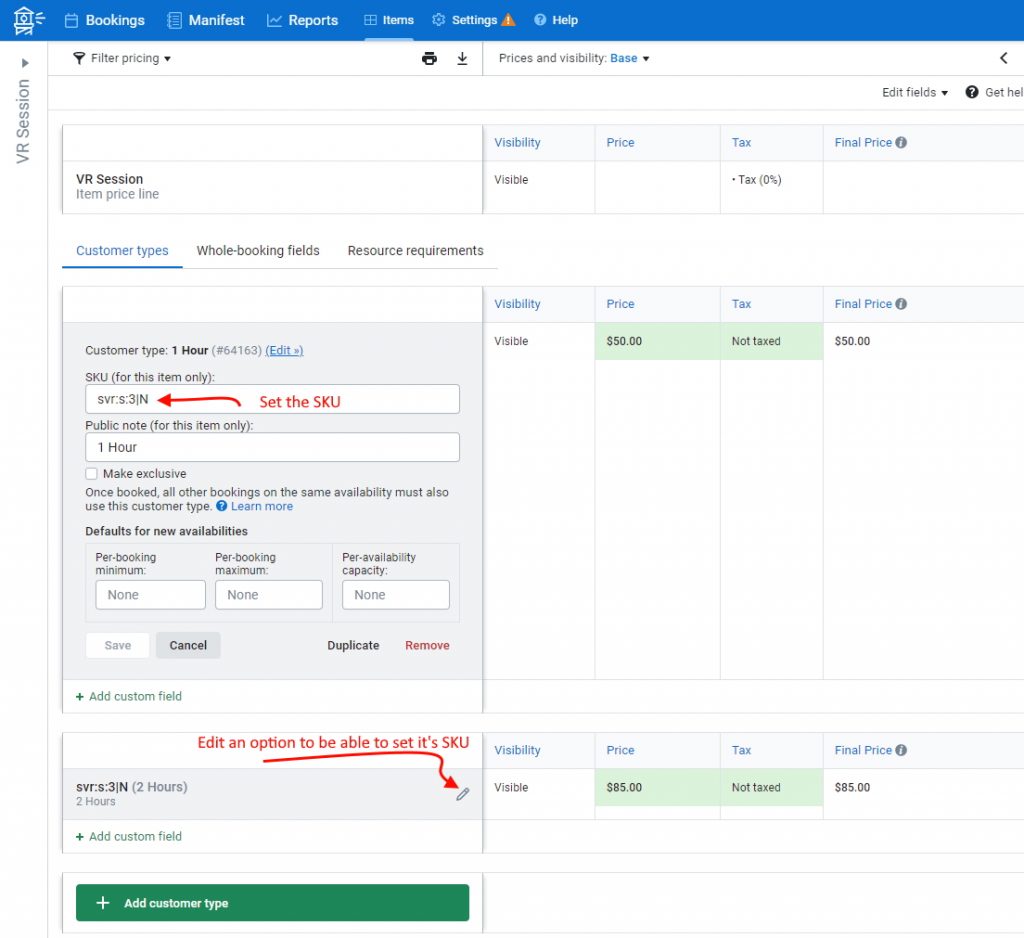Click Final Price info icon in VR Session table
The height and width of the screenshot is (938, 1024).
tap(901, 142)
